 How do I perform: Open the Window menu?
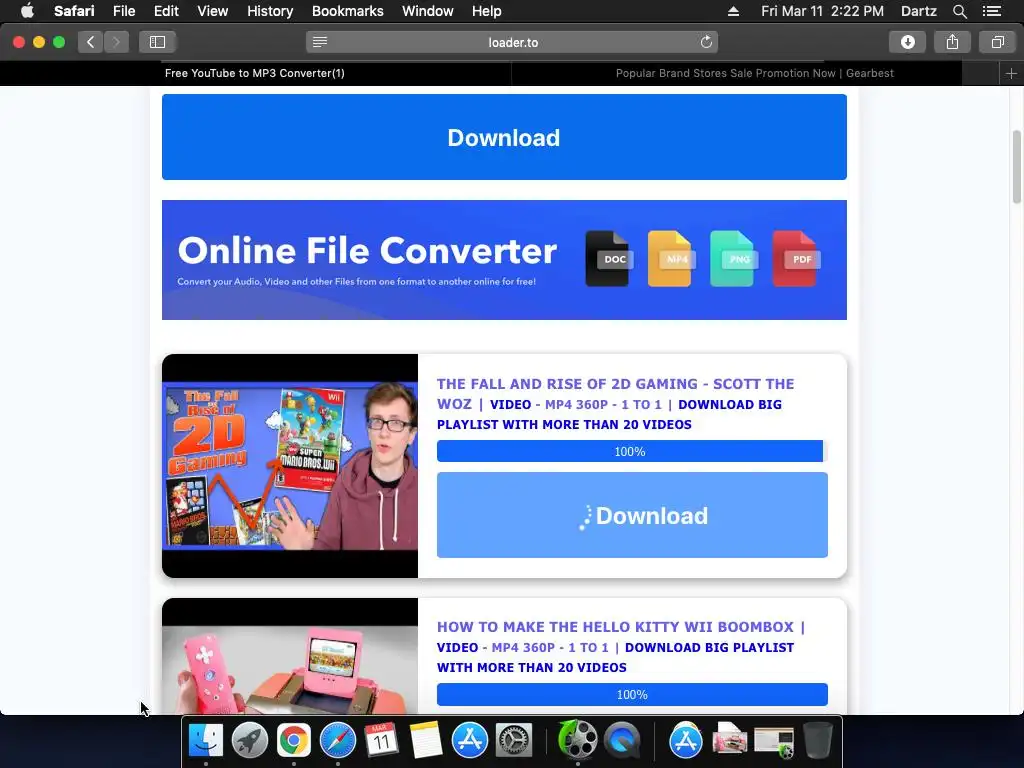[427, 11]
